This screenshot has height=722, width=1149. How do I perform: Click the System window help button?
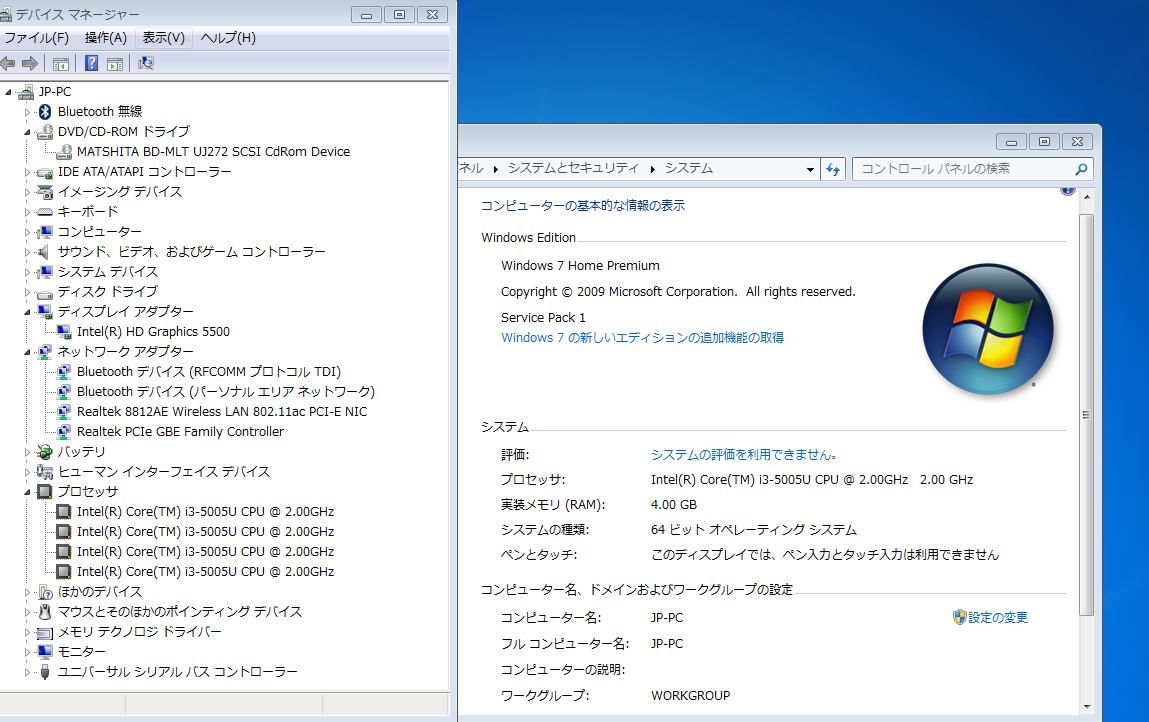tap(1068, 191)
